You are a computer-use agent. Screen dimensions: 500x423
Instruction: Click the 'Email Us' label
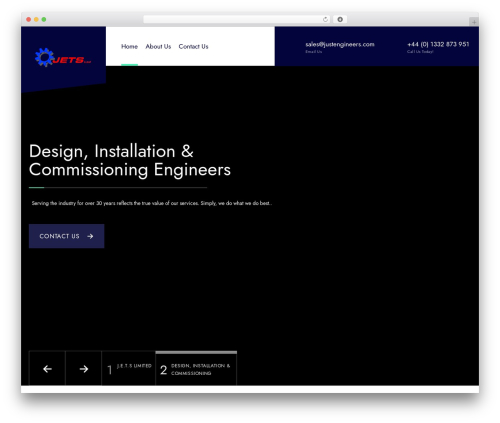tap(313, 52)
